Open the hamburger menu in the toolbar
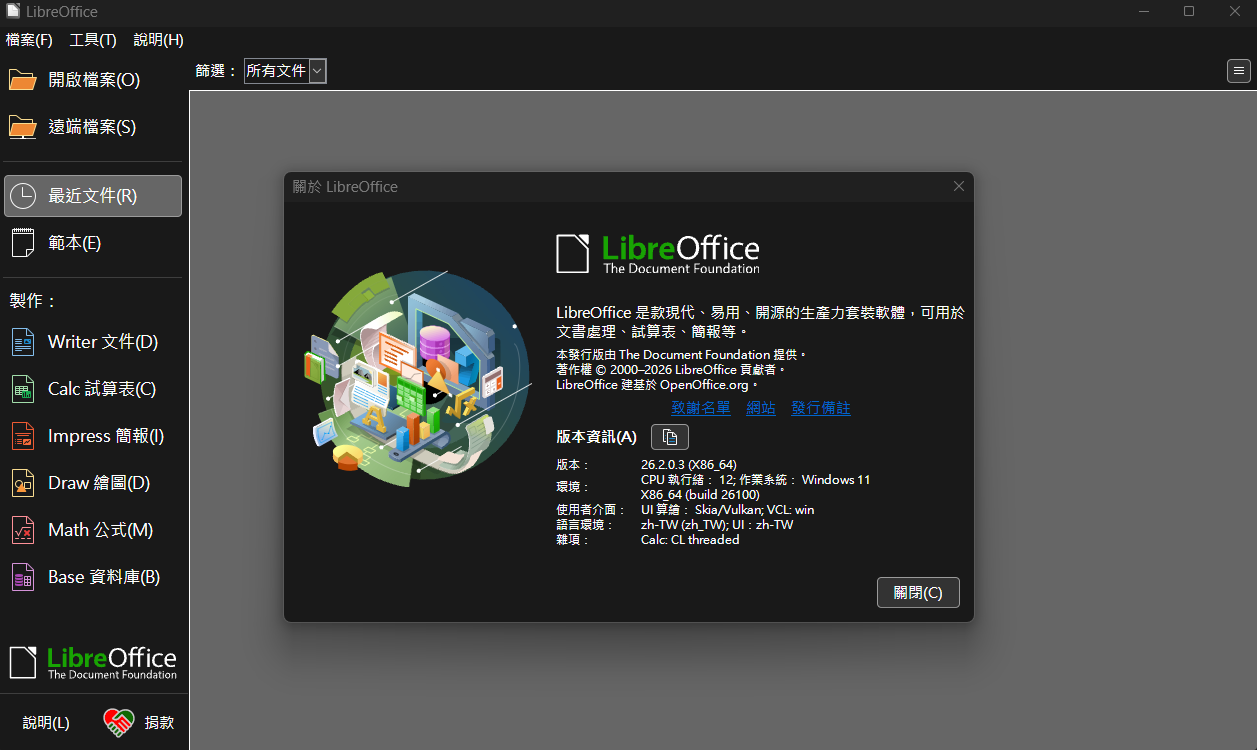1257x750 pixels. click(1238, 70)
